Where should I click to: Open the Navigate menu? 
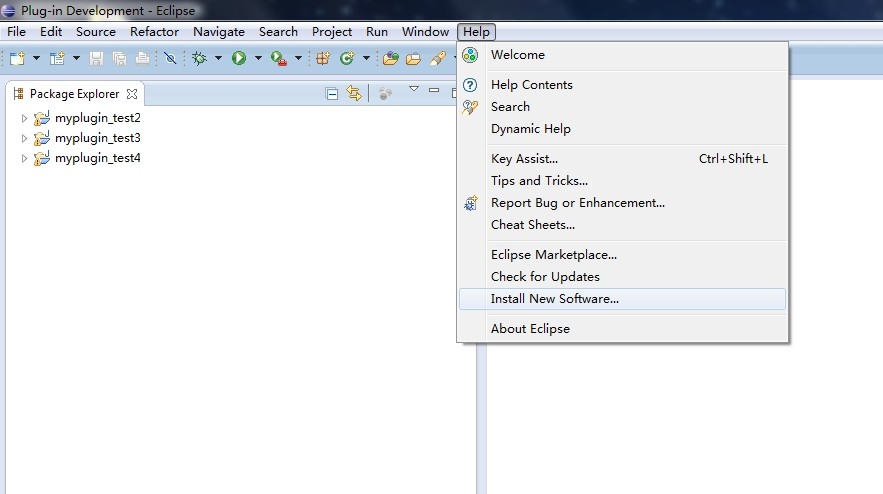[x=218, y=32]
